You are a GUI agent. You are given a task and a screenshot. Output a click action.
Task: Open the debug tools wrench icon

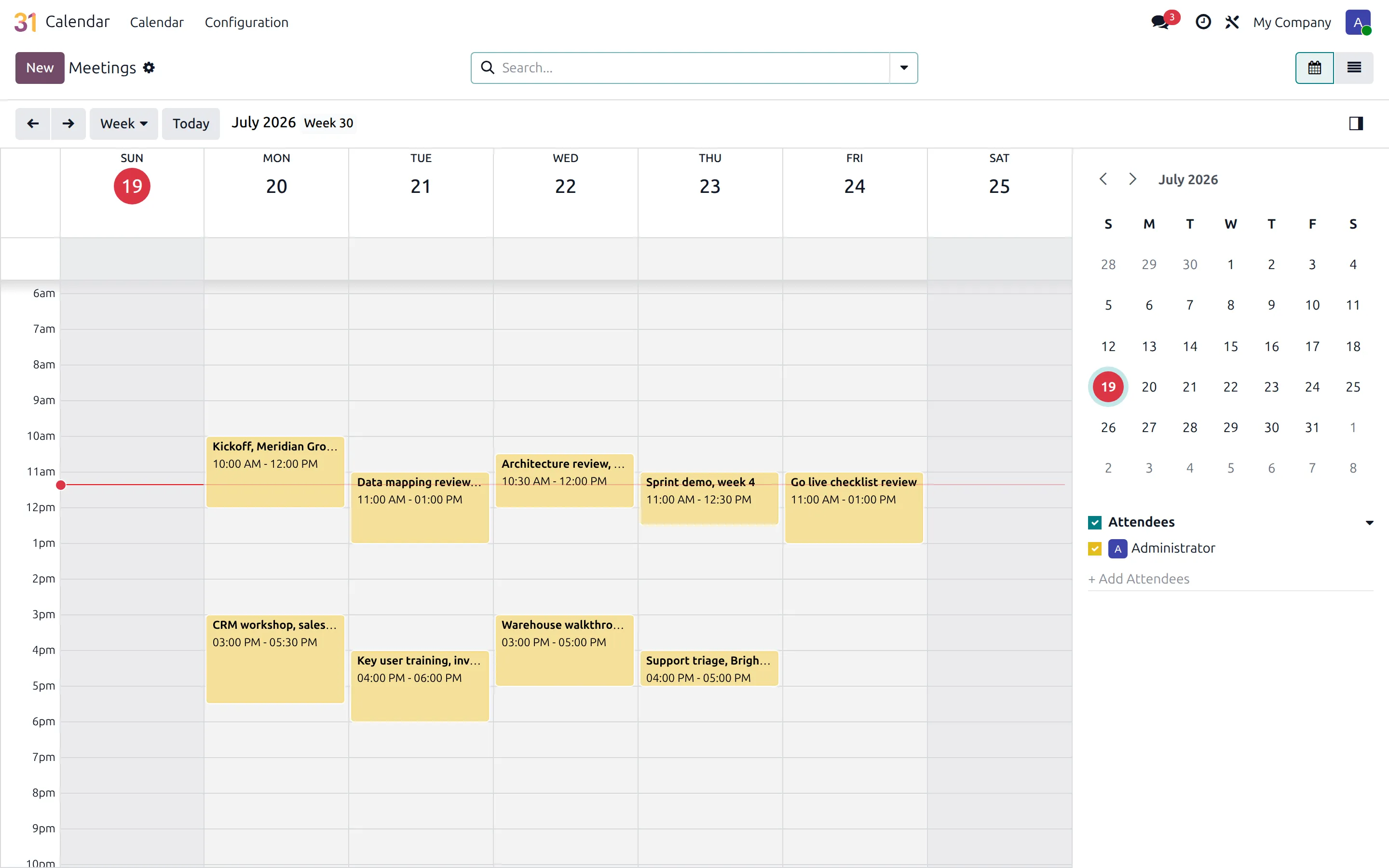tap(1232, 22)
